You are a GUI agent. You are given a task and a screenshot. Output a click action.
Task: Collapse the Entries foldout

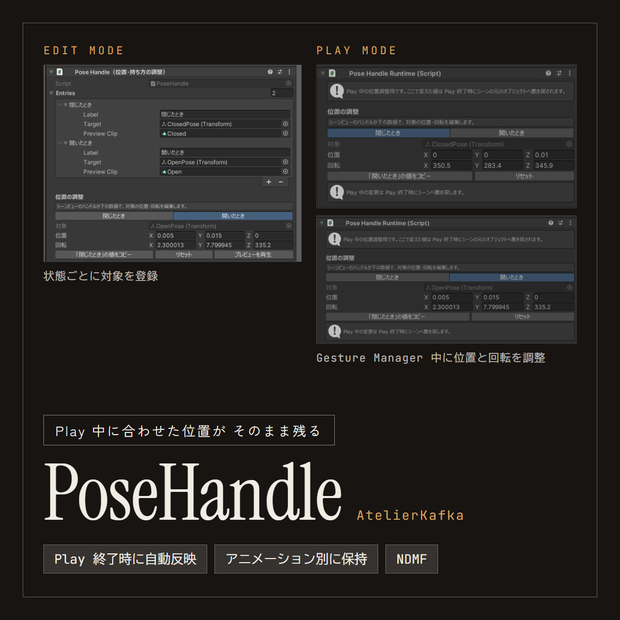tap(51, 93)
